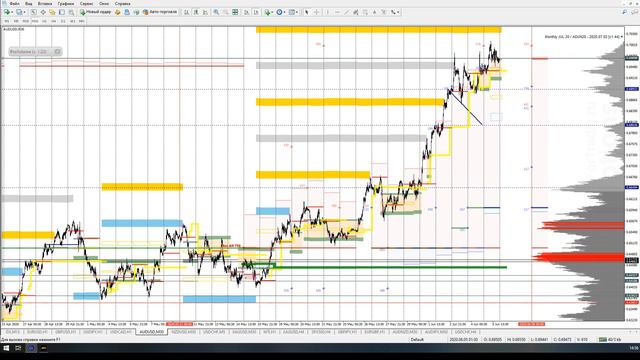Open the chat messages icon

point(634,12)
